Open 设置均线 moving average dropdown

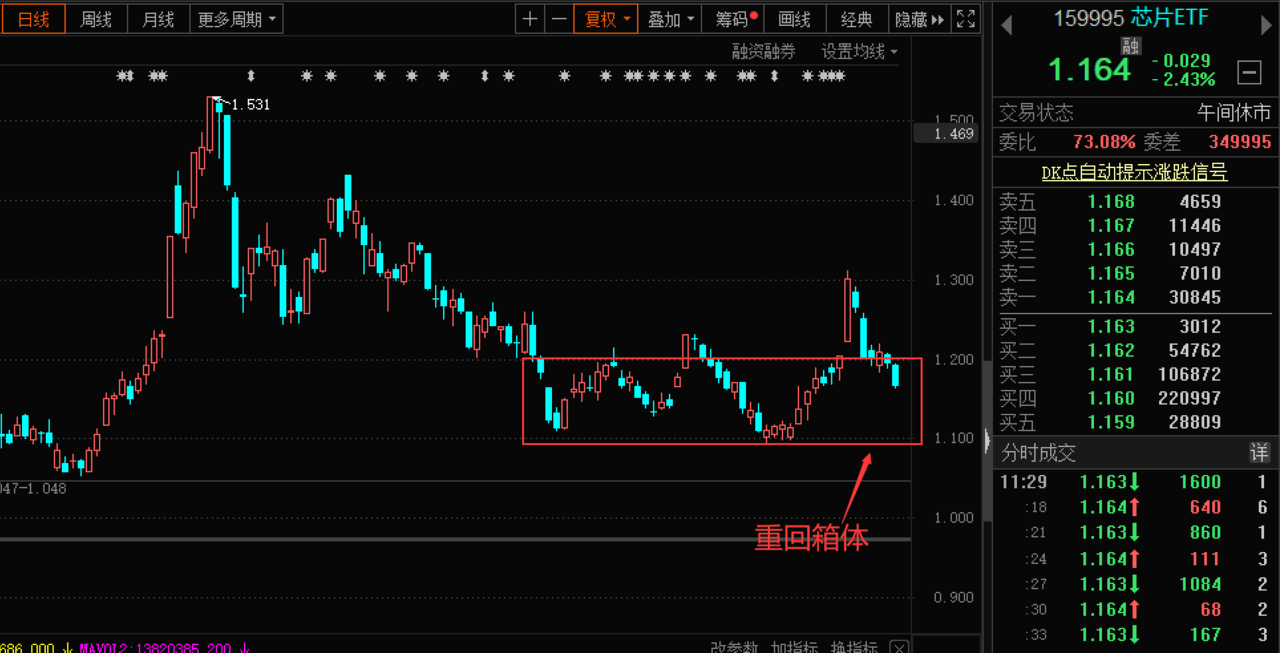click(x=859, y=52)
